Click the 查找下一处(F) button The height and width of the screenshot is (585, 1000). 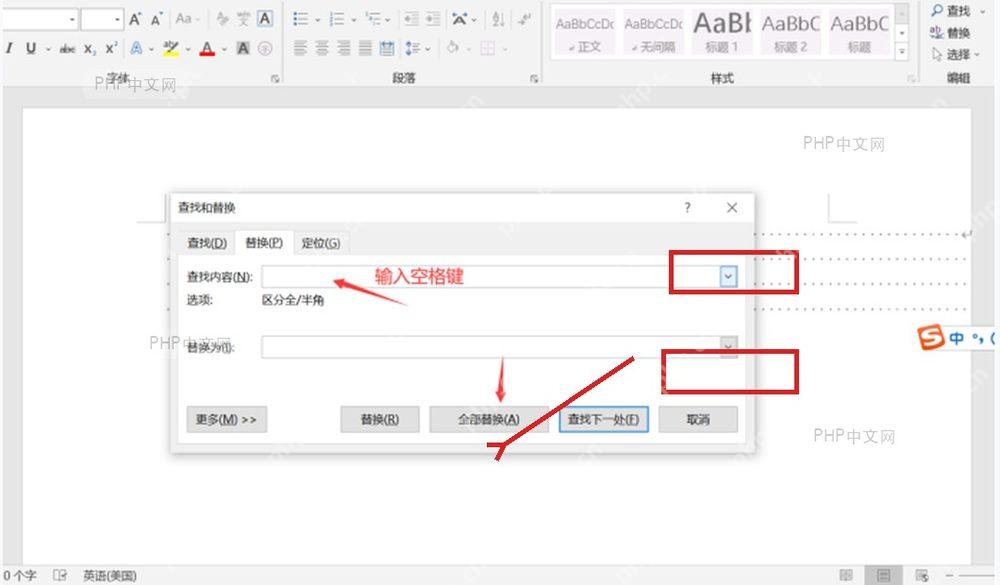pos(603,419)
